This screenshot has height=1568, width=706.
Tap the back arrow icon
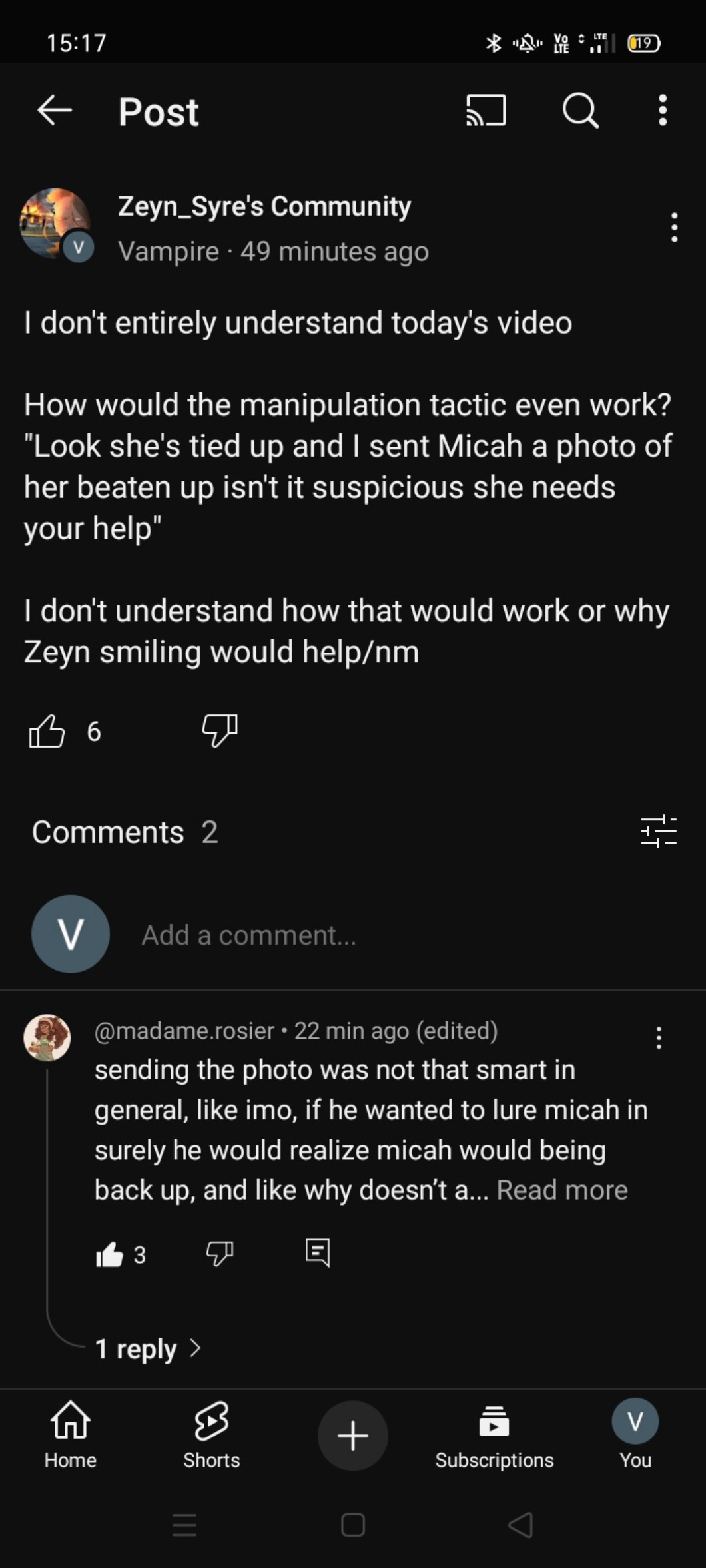coord(55,110)
